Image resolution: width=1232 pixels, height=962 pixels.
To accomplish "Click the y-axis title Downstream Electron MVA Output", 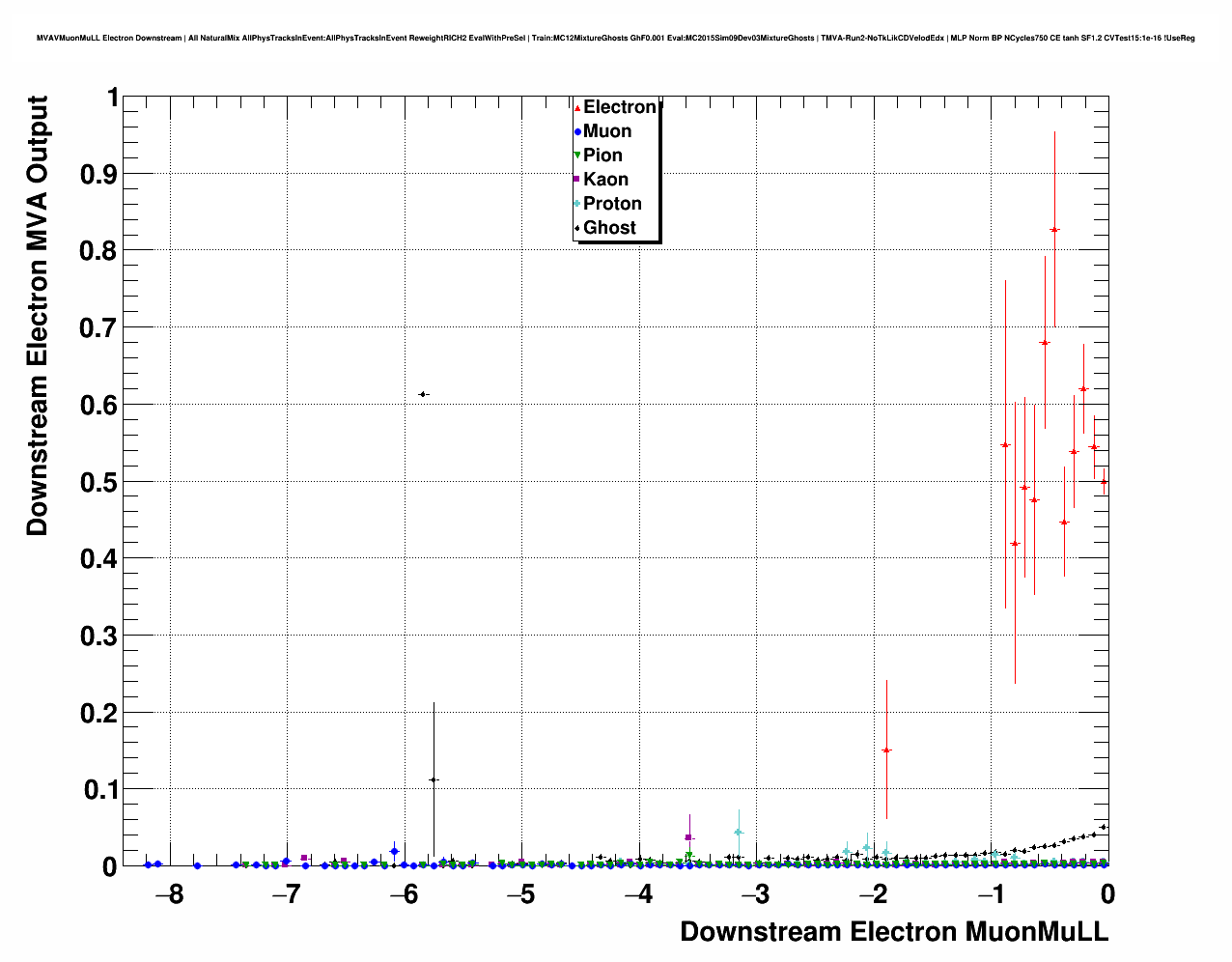I will [x=37, y=316].
